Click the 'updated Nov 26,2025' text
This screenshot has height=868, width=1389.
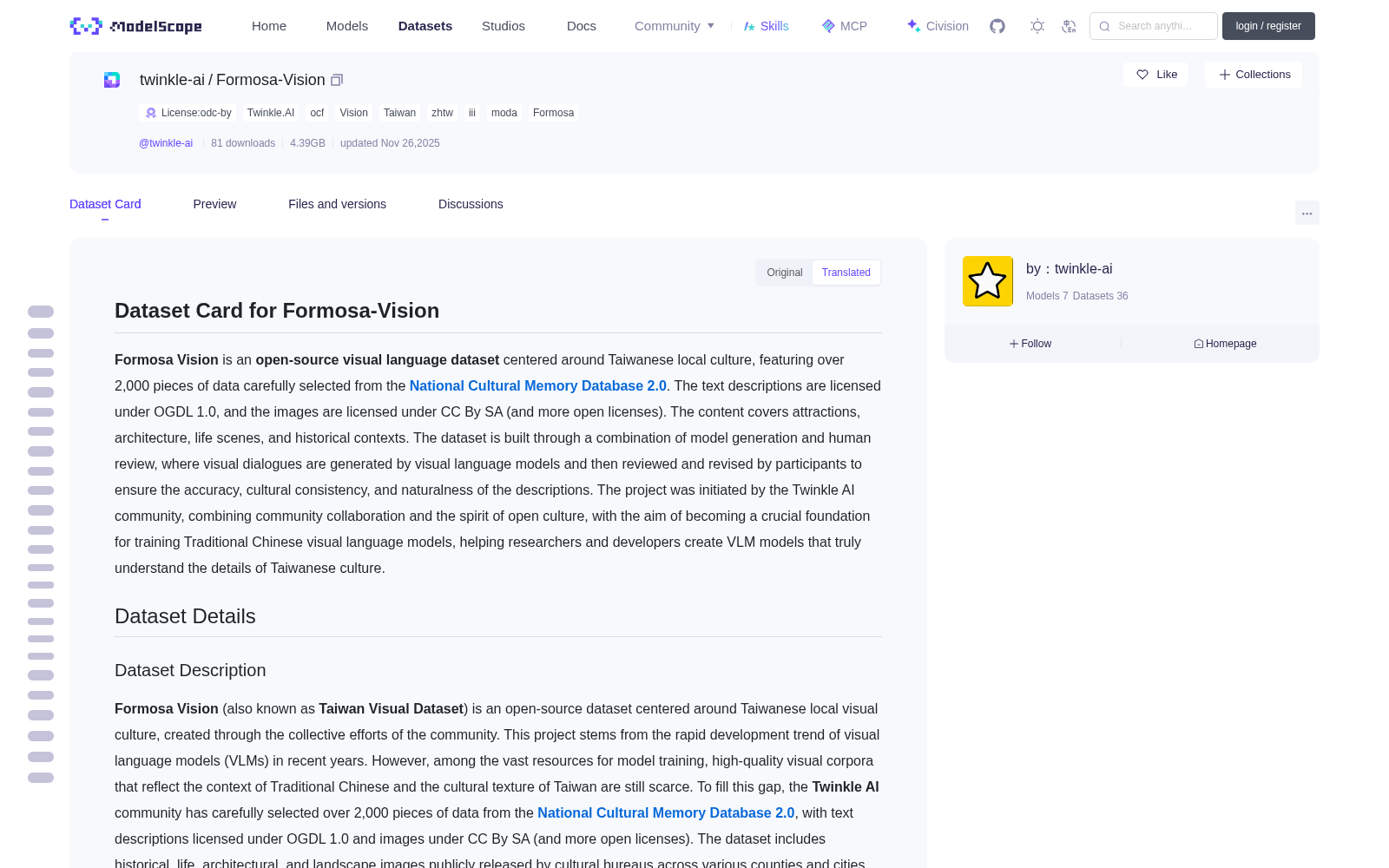pos(390,143)
